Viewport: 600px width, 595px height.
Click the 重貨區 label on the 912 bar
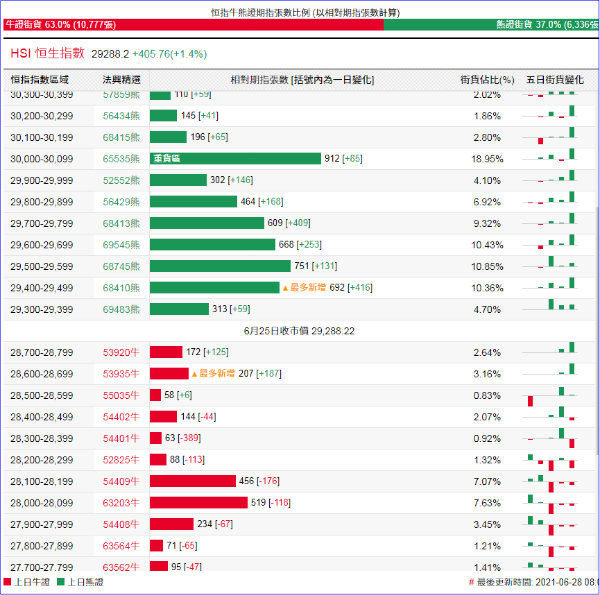coord(167,158)
